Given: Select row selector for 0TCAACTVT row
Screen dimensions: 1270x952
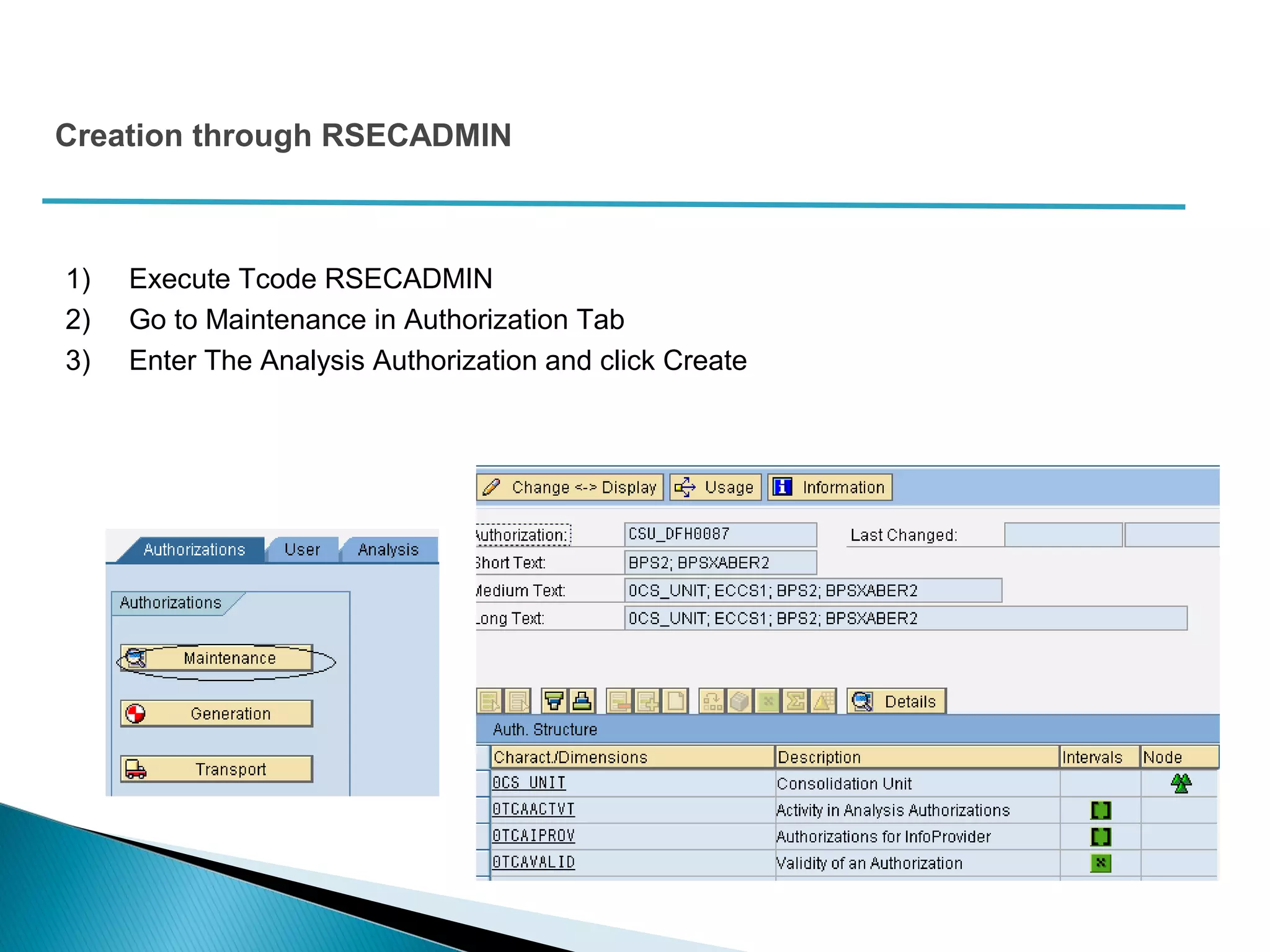Looking at the screenshot, I should [x=483, y=810].
